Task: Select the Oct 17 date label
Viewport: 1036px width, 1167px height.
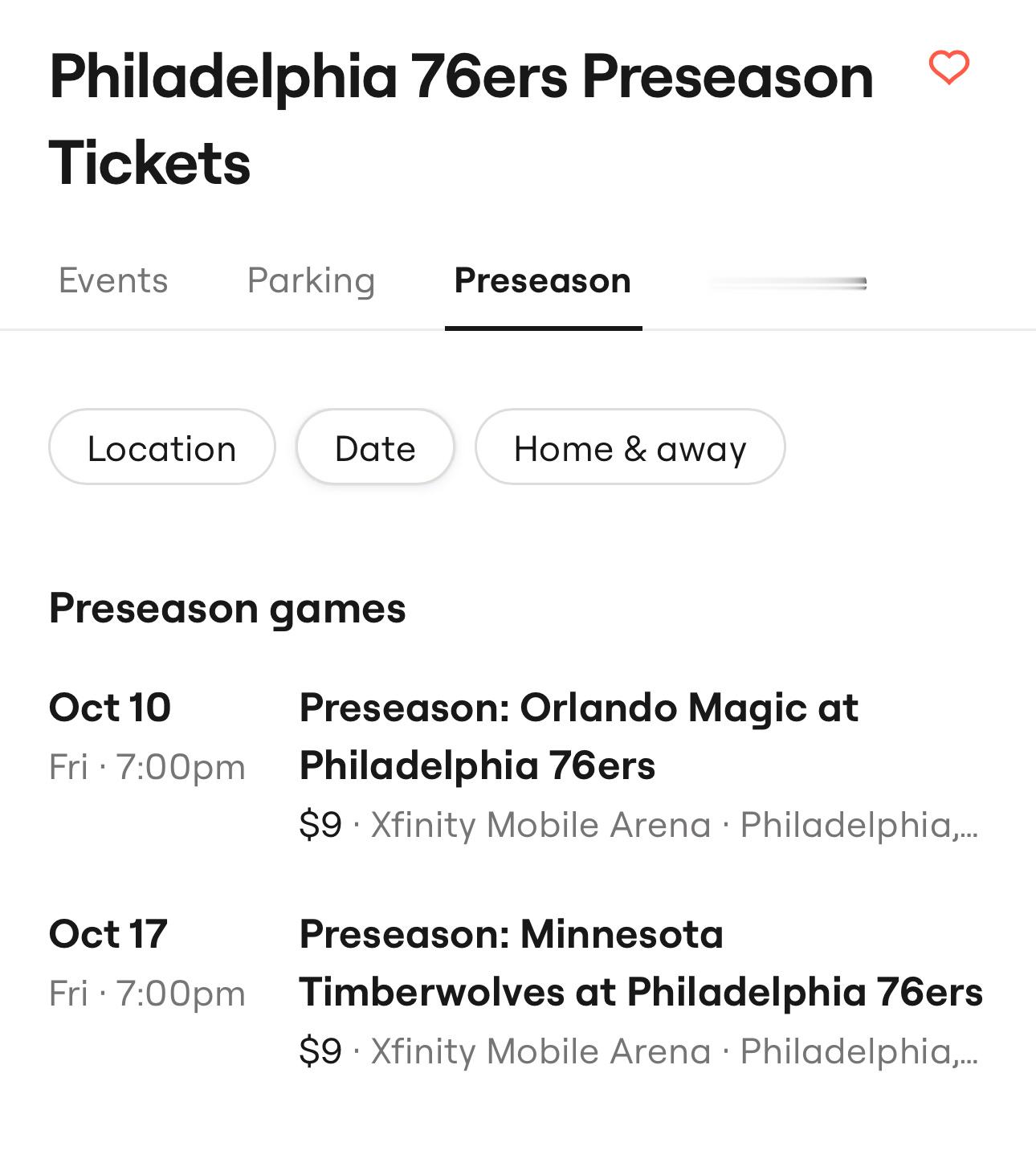Action: [108, 934]
